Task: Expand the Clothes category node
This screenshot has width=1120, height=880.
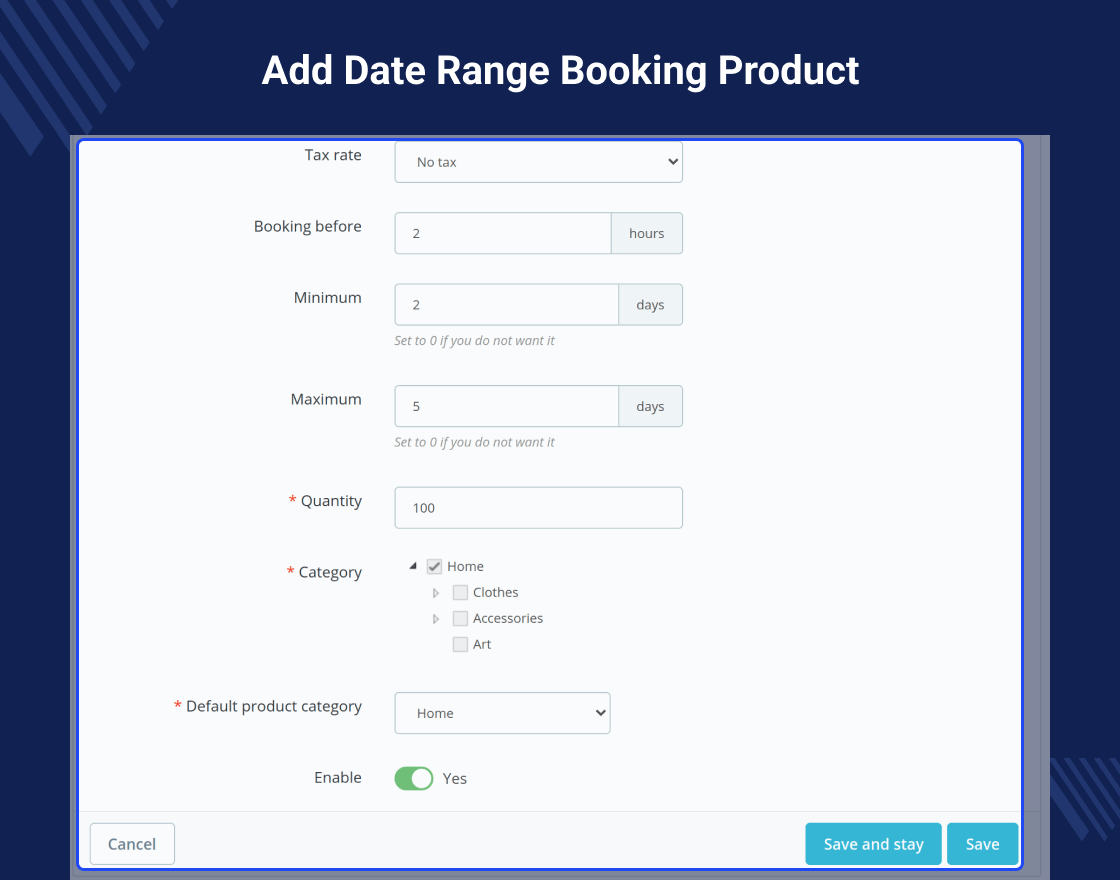Action: [436, 593]
